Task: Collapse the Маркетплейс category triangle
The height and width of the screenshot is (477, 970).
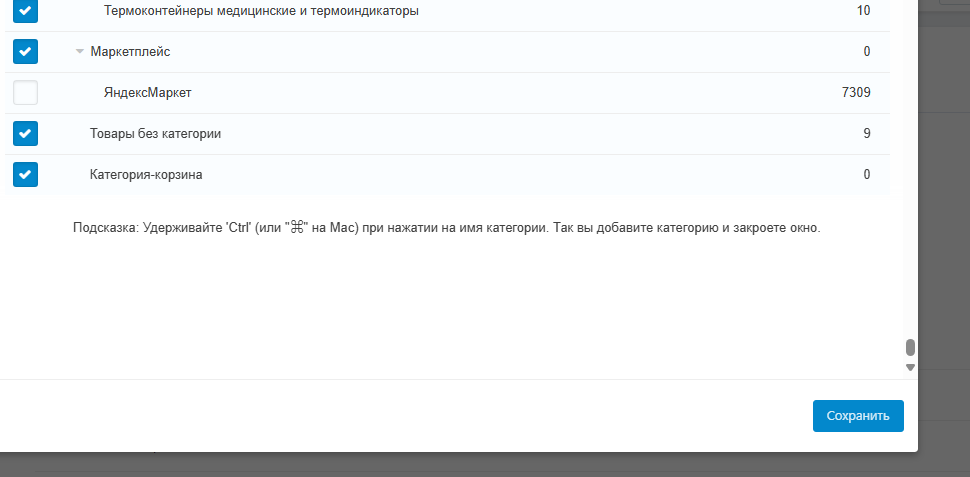Action: click(80, 52)
